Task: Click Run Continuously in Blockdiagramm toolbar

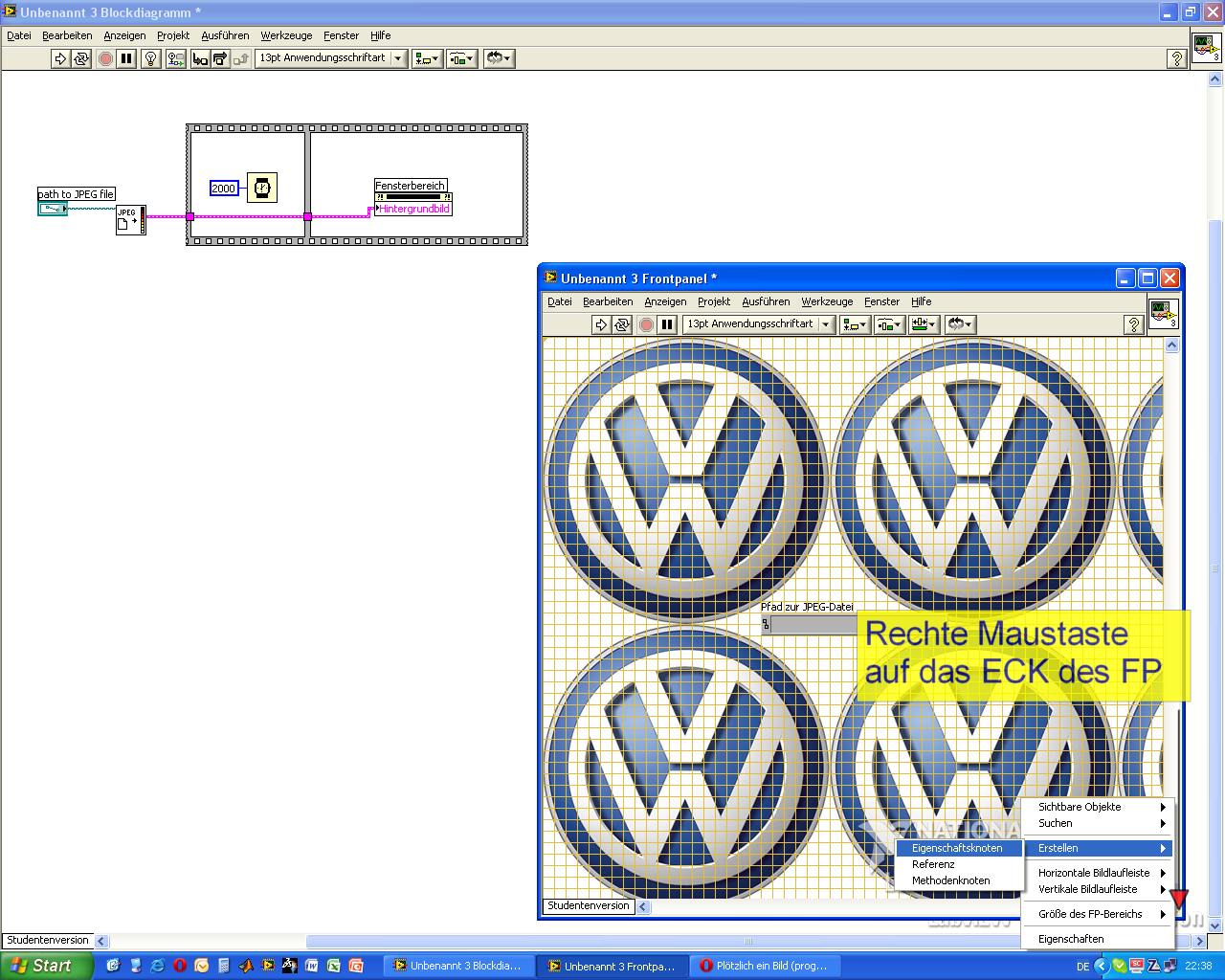Action: click(x=81, y=58)
